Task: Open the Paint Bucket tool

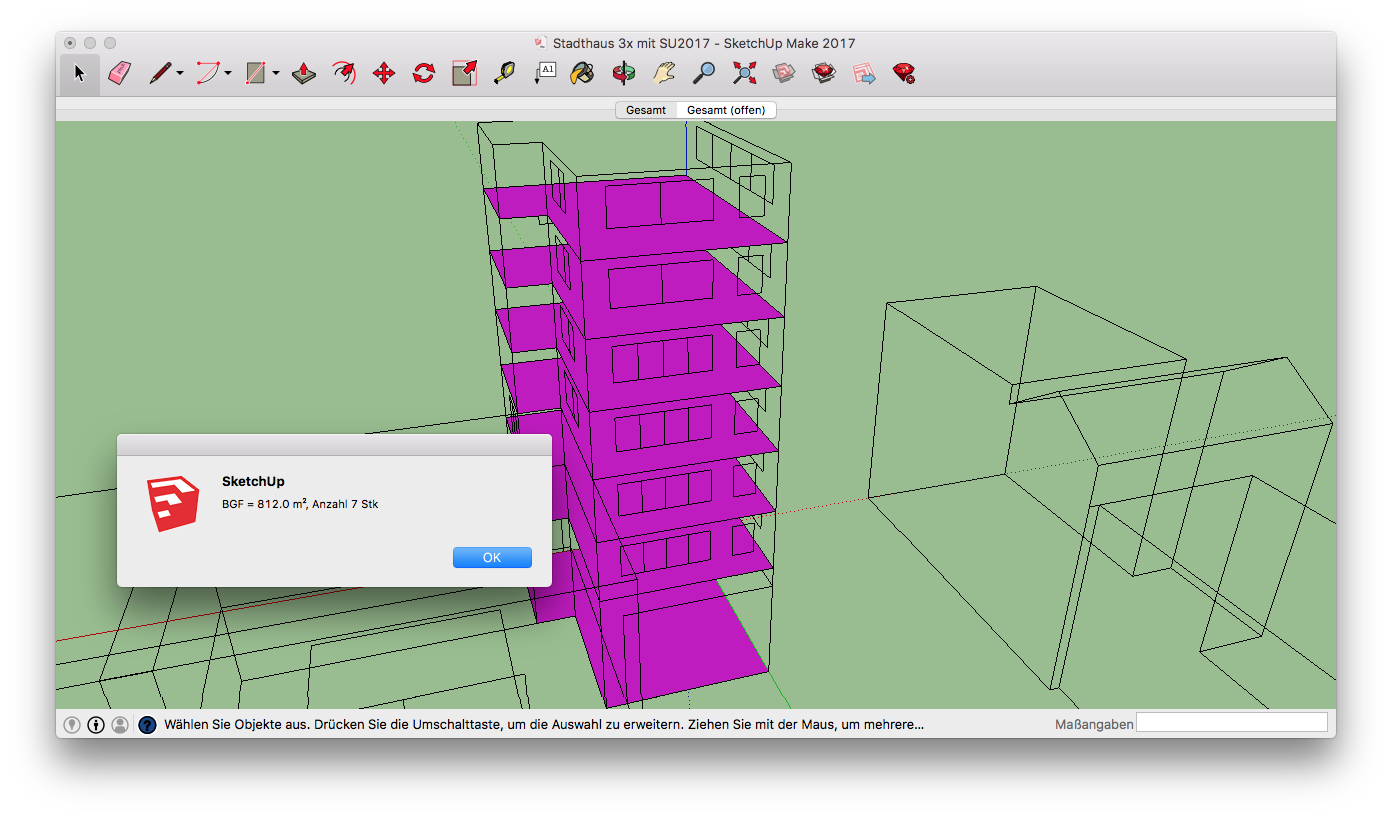Action: click(582, 73)
